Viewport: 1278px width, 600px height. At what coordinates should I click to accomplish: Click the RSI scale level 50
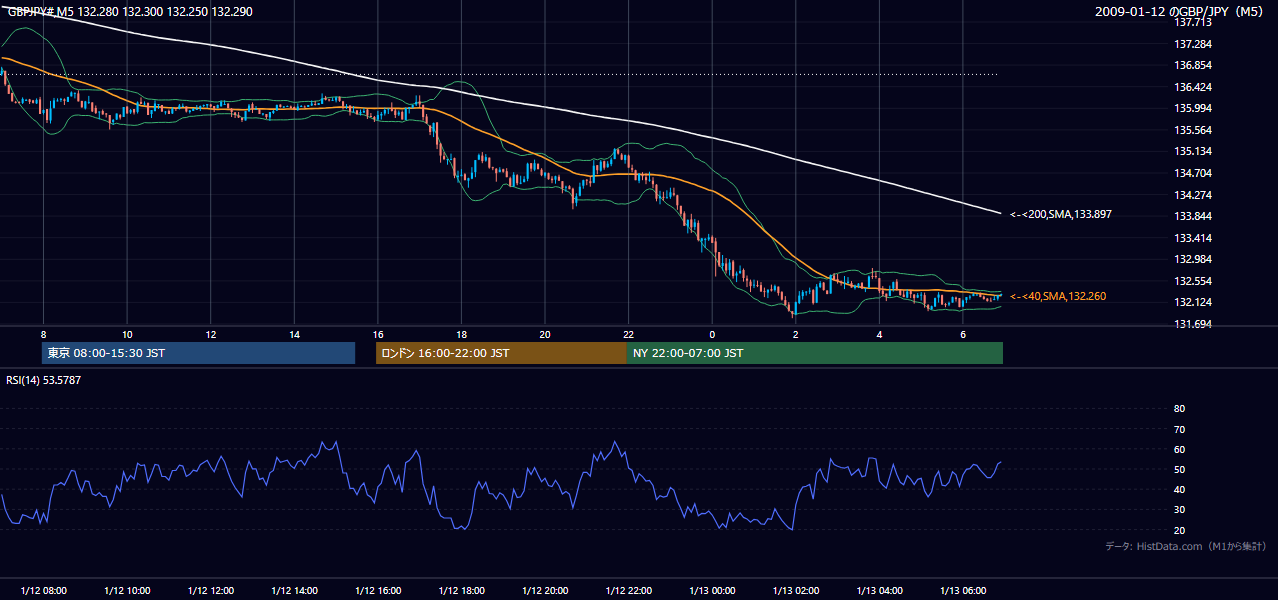(1179, 470)
